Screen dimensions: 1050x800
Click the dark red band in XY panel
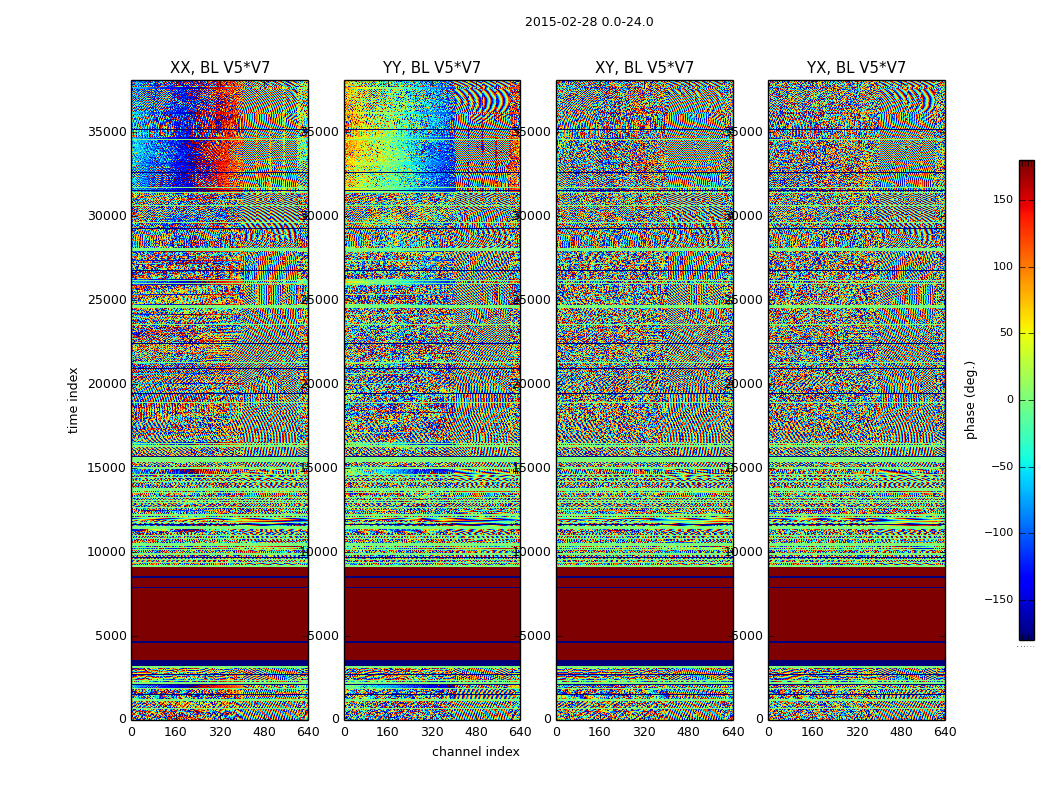(x=644, y=612)
